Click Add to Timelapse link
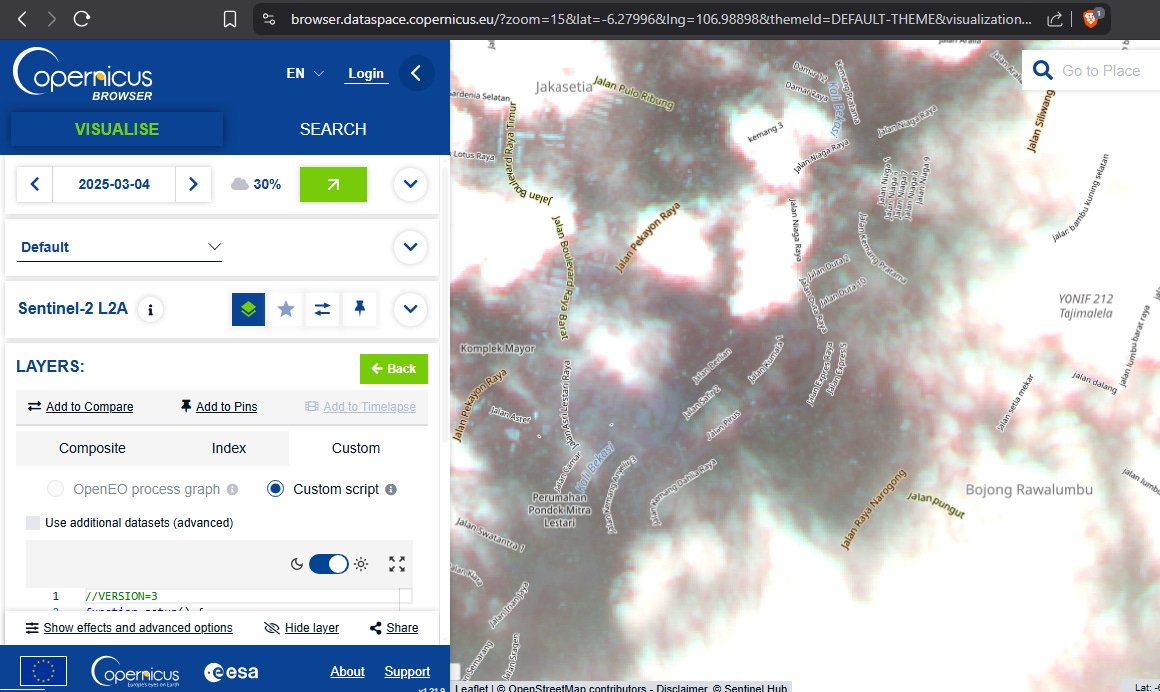The image size is (1160, 692). tap(361, 406)
